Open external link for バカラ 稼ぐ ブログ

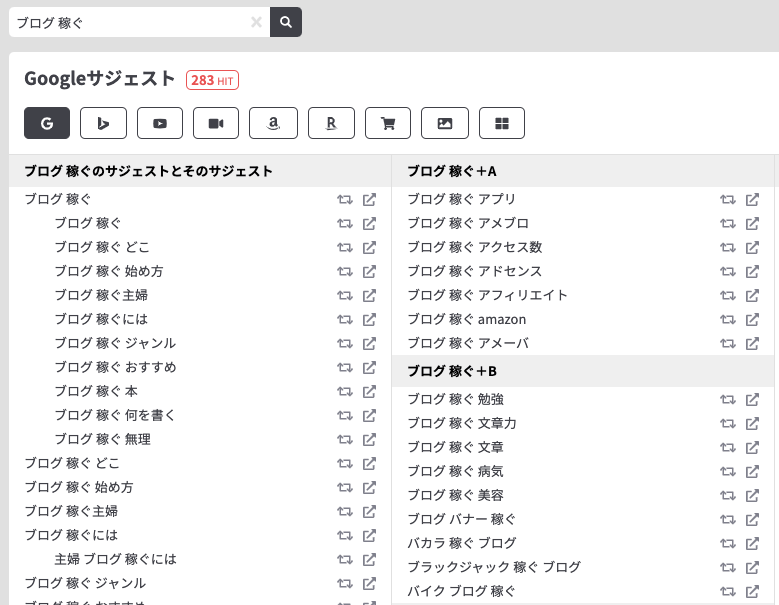click(752, 543)
